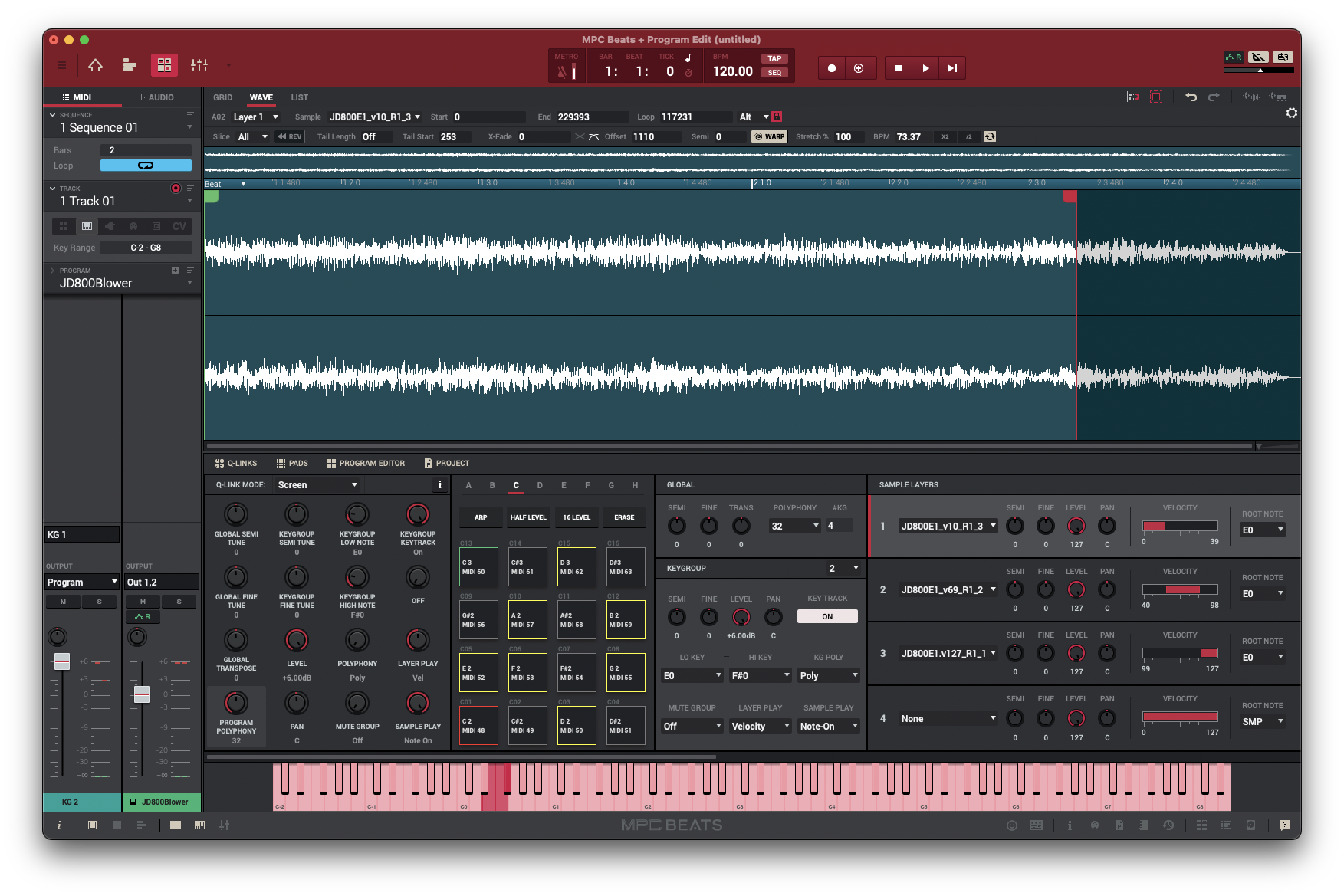Switch to the GRID tab
1344x896 pixels.
(x=222, y=97)
